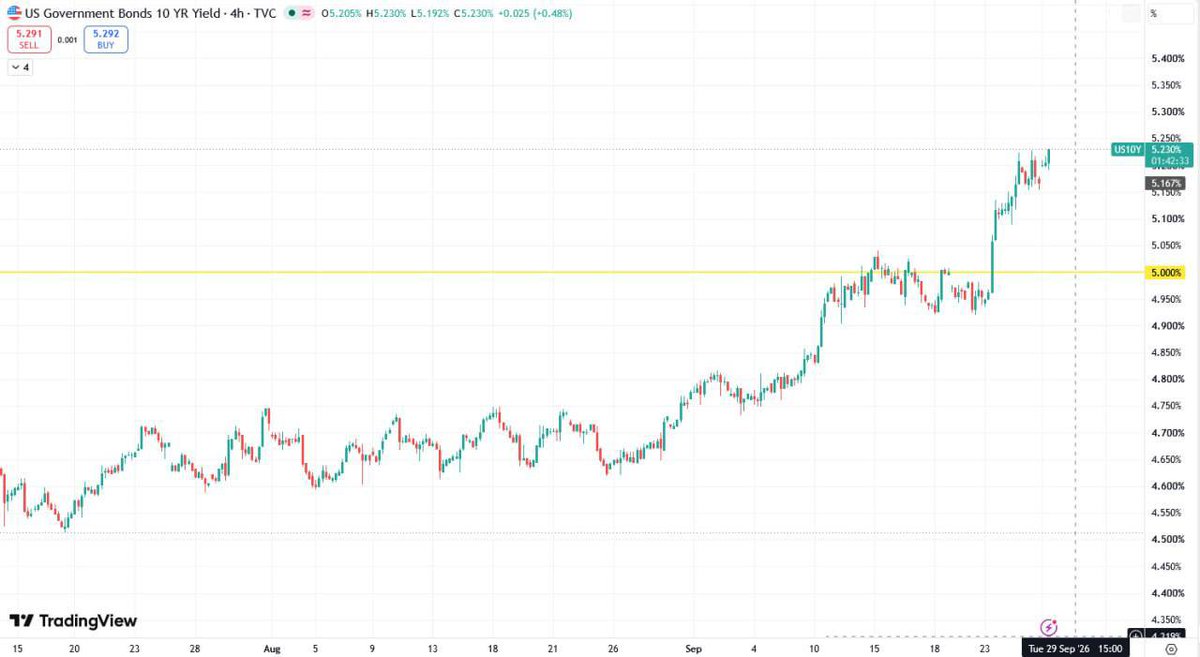Click the open value O5.205%

[x=342, y=14]
